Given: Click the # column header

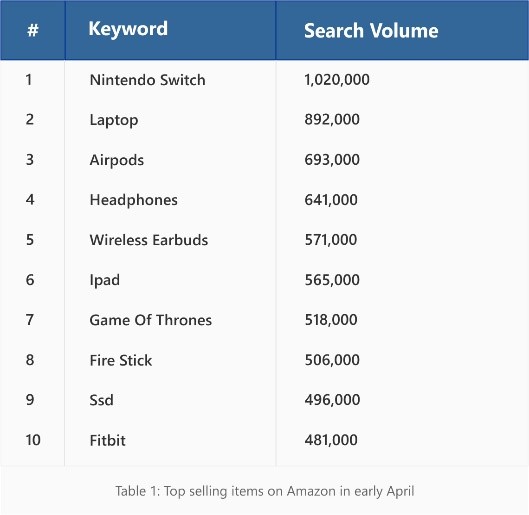Looking at the screenshot, I should click(33, 30).
